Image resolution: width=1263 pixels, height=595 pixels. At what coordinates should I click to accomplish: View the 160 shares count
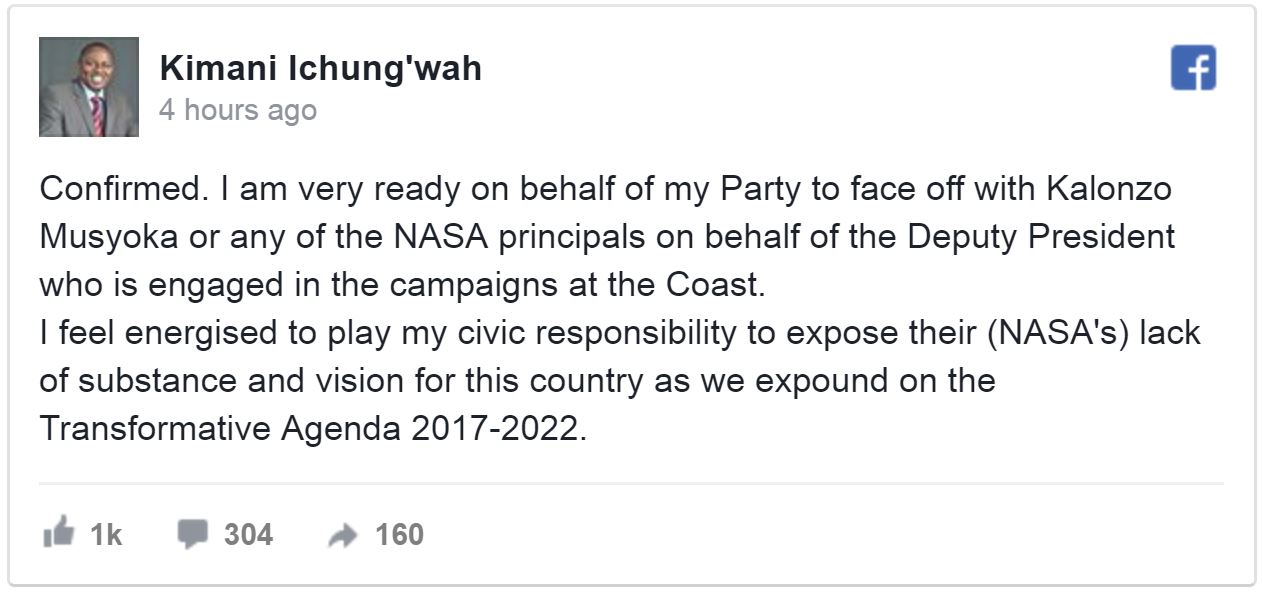point(399,535)
